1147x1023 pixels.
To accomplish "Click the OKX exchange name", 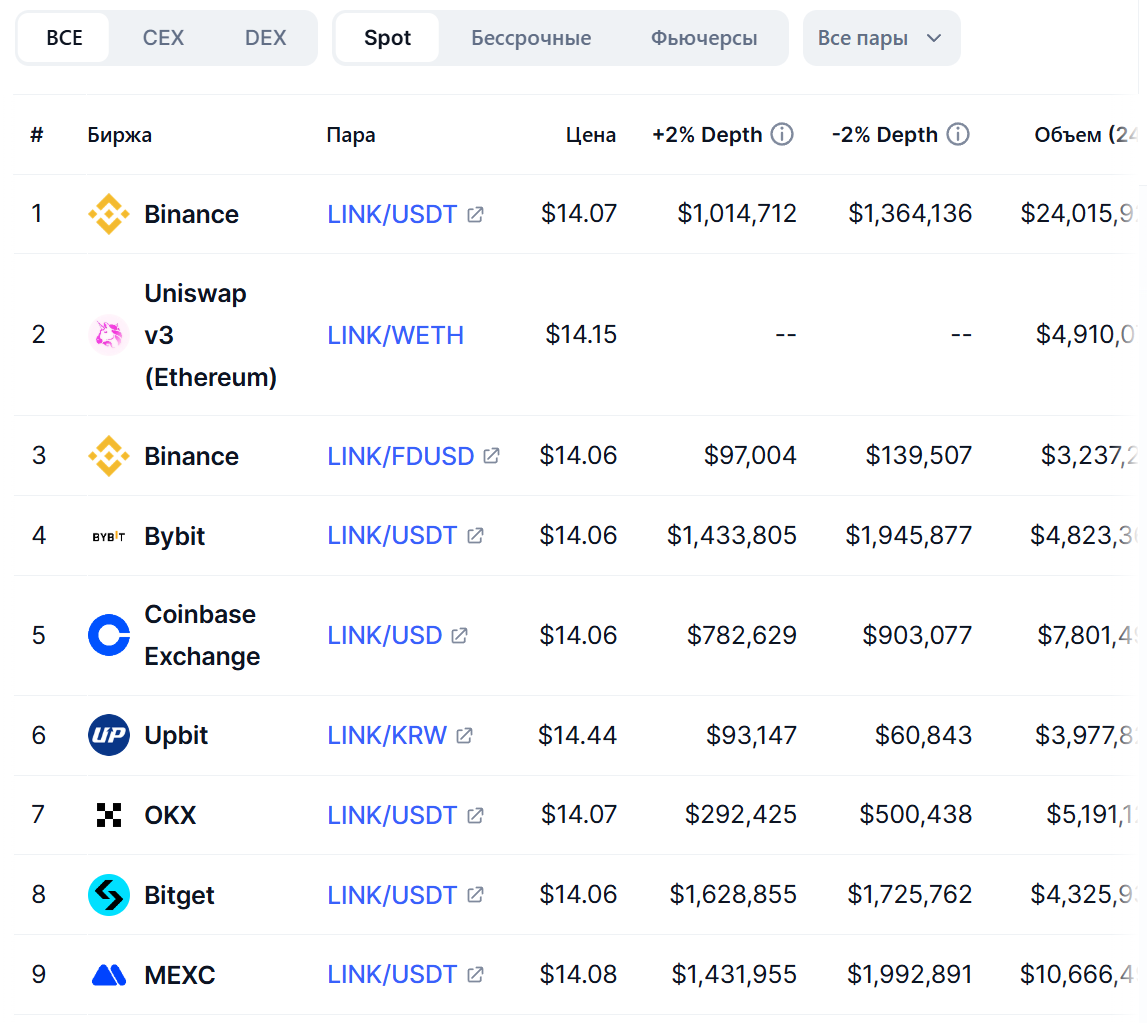I will click(x=170, y=814).
